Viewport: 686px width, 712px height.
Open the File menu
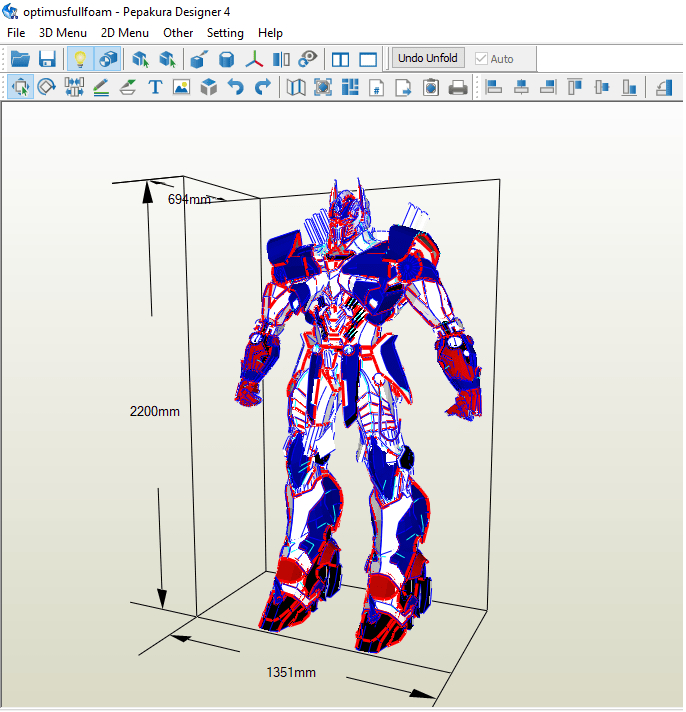tap(16, 33)
